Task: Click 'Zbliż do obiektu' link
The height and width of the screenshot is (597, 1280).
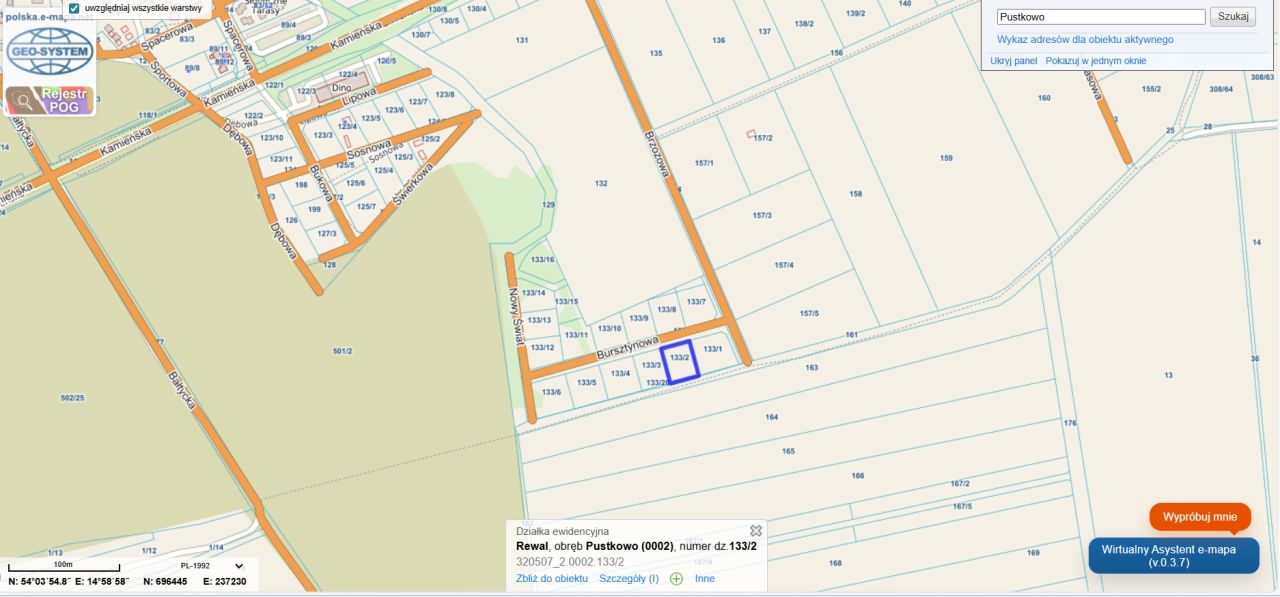Action: click(x=552, y=579)
